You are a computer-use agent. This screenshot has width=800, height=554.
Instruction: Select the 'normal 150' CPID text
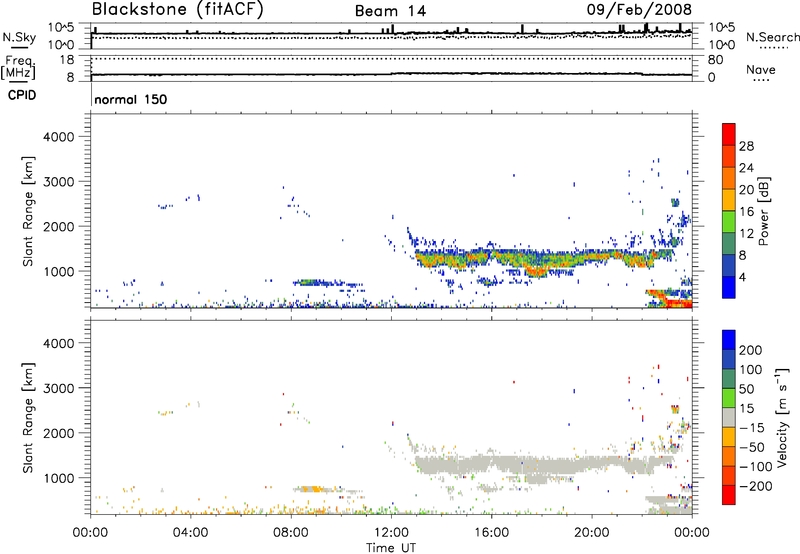[131, 99]
